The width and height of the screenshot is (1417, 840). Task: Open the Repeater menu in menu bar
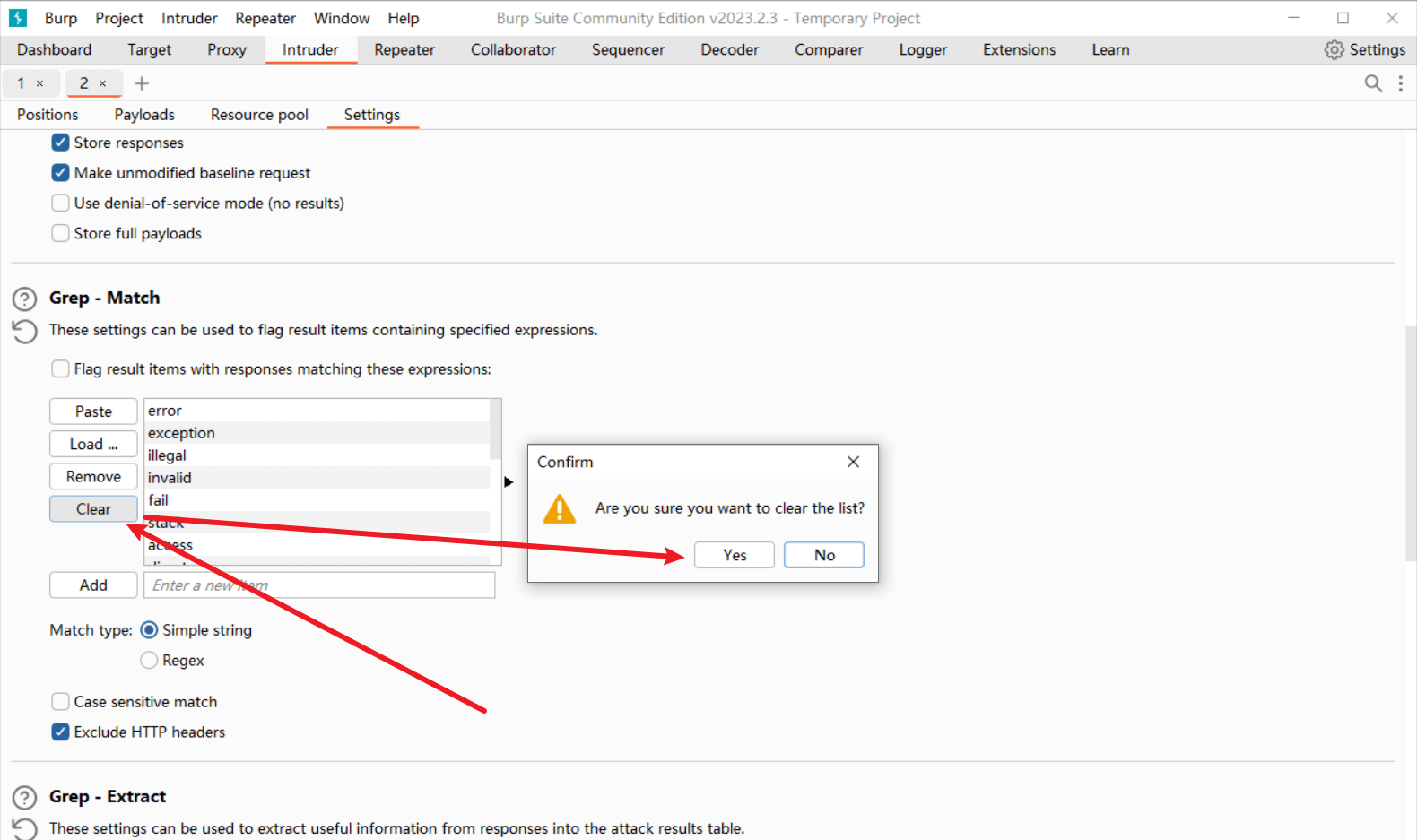click(x=265, y=18)
